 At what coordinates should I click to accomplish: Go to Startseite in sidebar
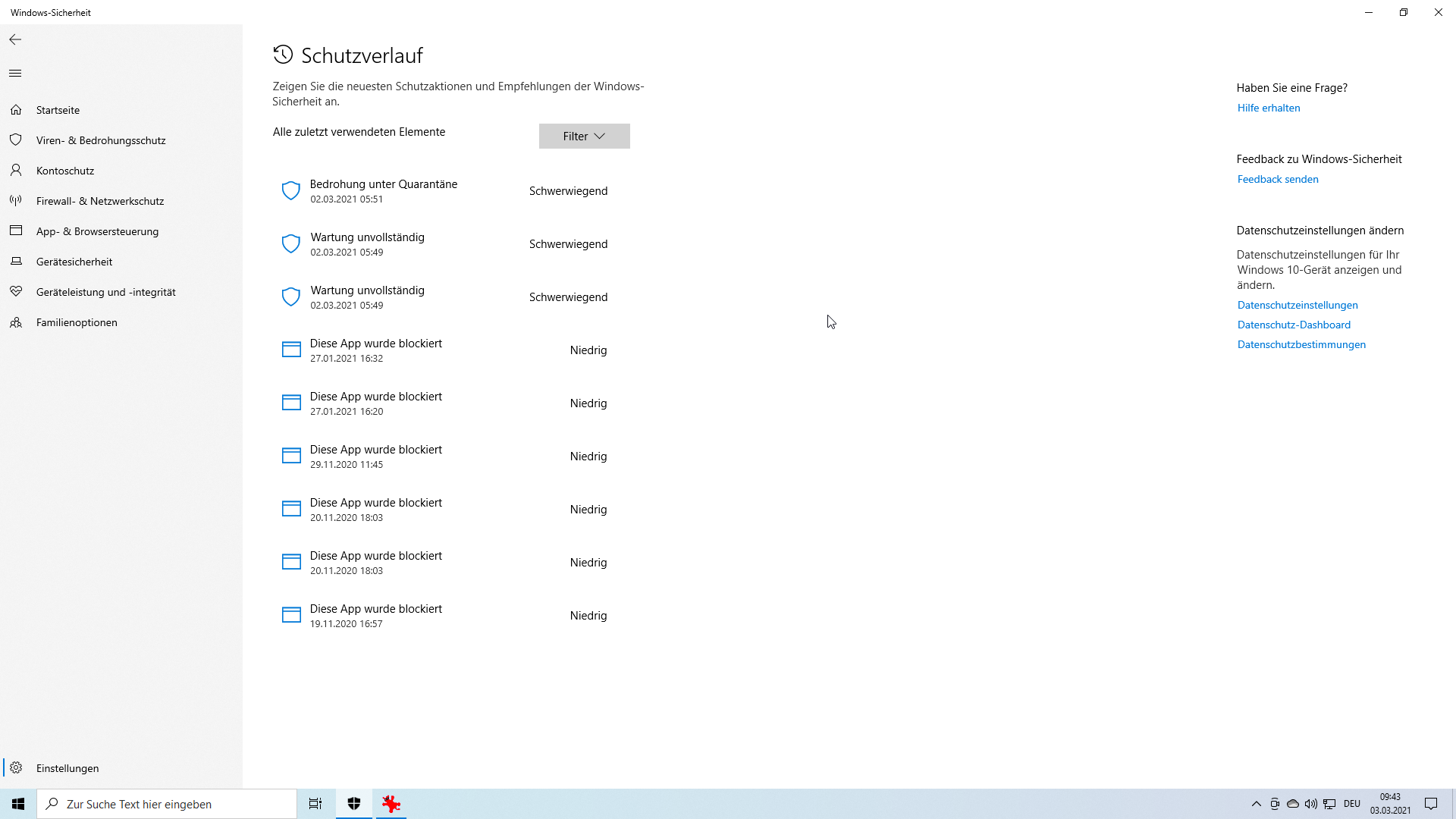(58, 110)
